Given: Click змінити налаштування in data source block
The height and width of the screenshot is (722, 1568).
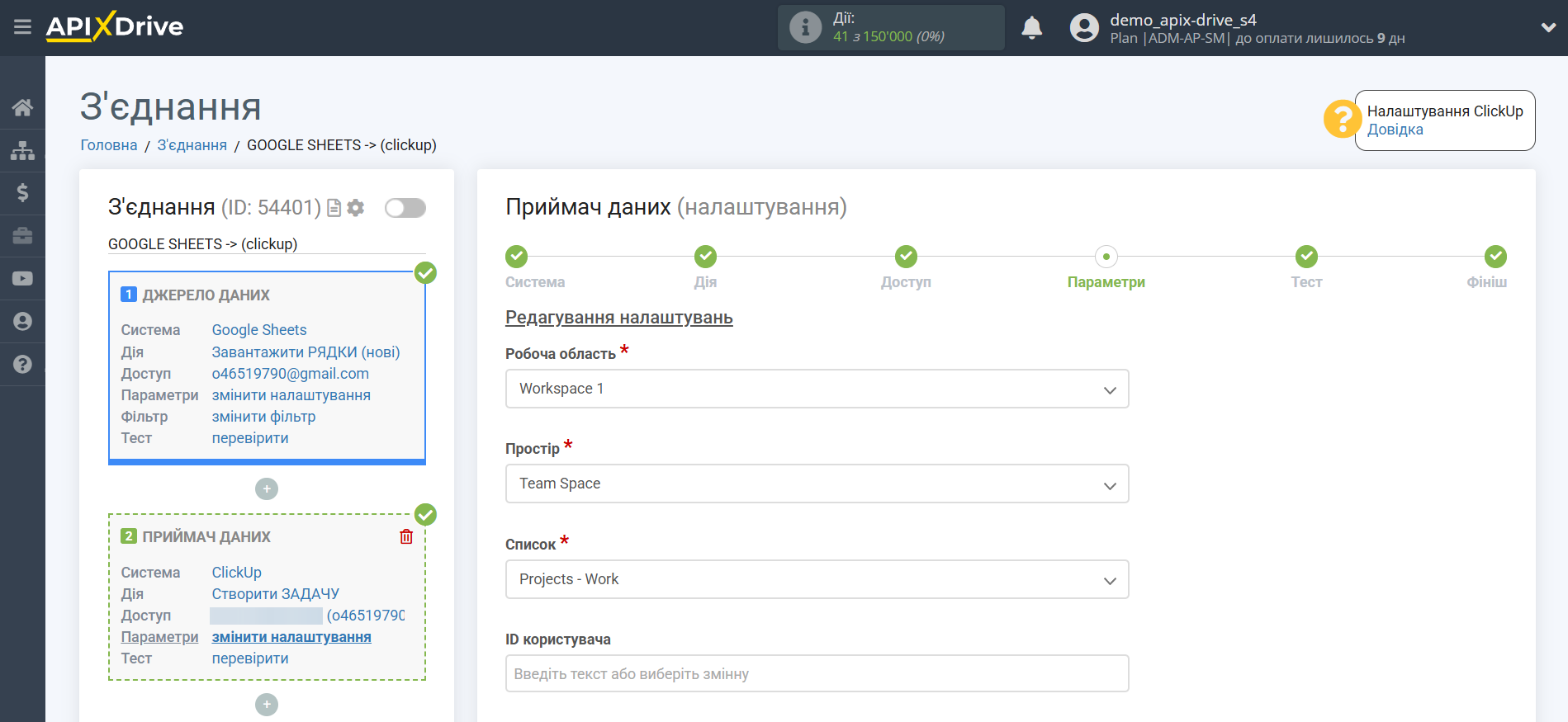Looking at the screenshot, I should 291,395.
